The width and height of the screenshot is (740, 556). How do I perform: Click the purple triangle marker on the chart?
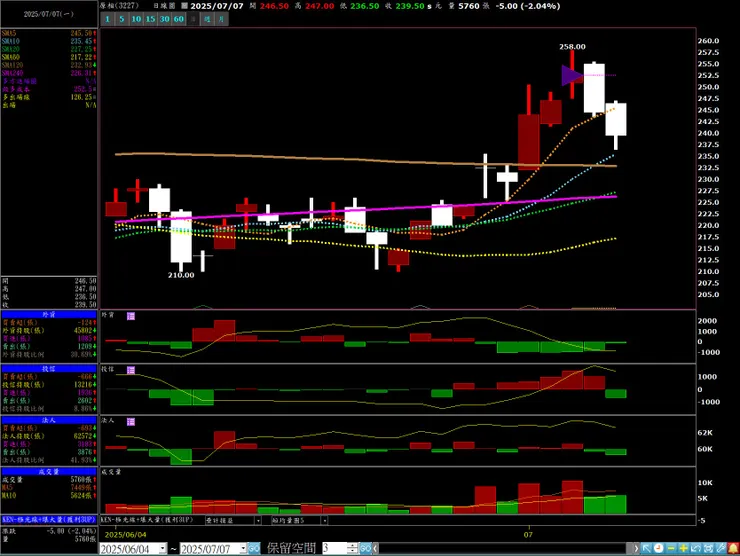pyautogui.click(x=572, y=76)
